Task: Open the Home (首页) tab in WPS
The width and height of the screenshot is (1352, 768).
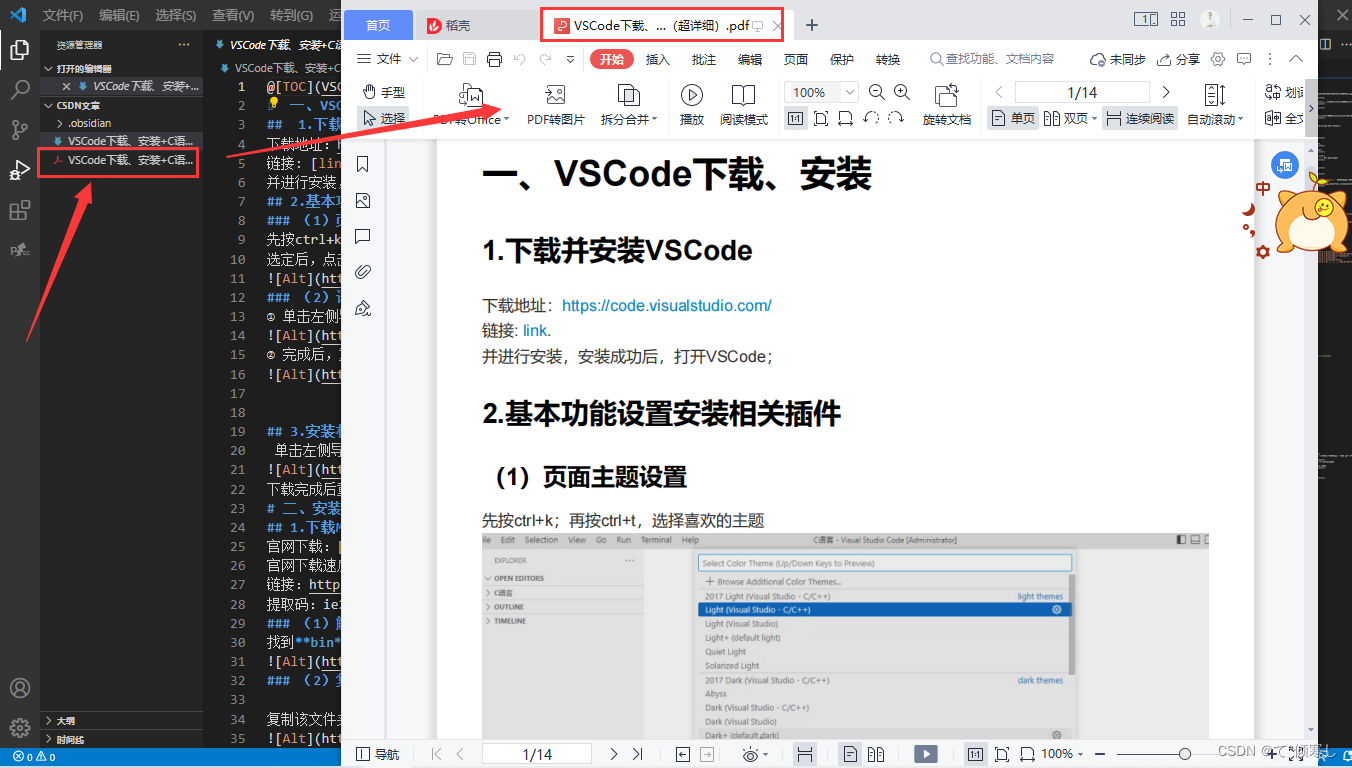Action: 378,25
